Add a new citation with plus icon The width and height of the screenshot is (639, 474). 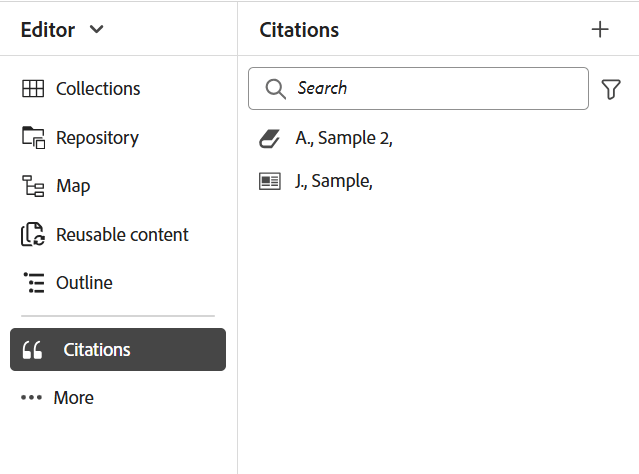tap(600, 29)
